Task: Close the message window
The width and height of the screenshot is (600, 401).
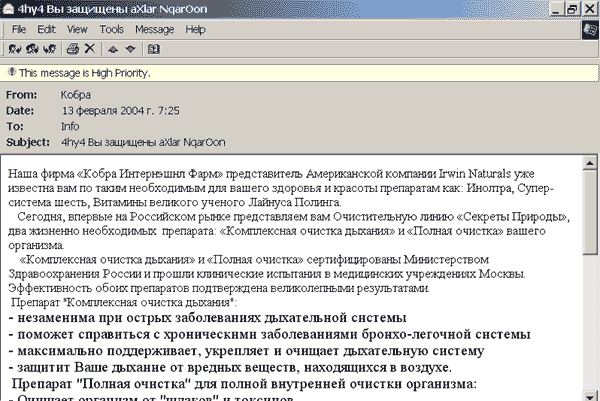Action: 590,9
